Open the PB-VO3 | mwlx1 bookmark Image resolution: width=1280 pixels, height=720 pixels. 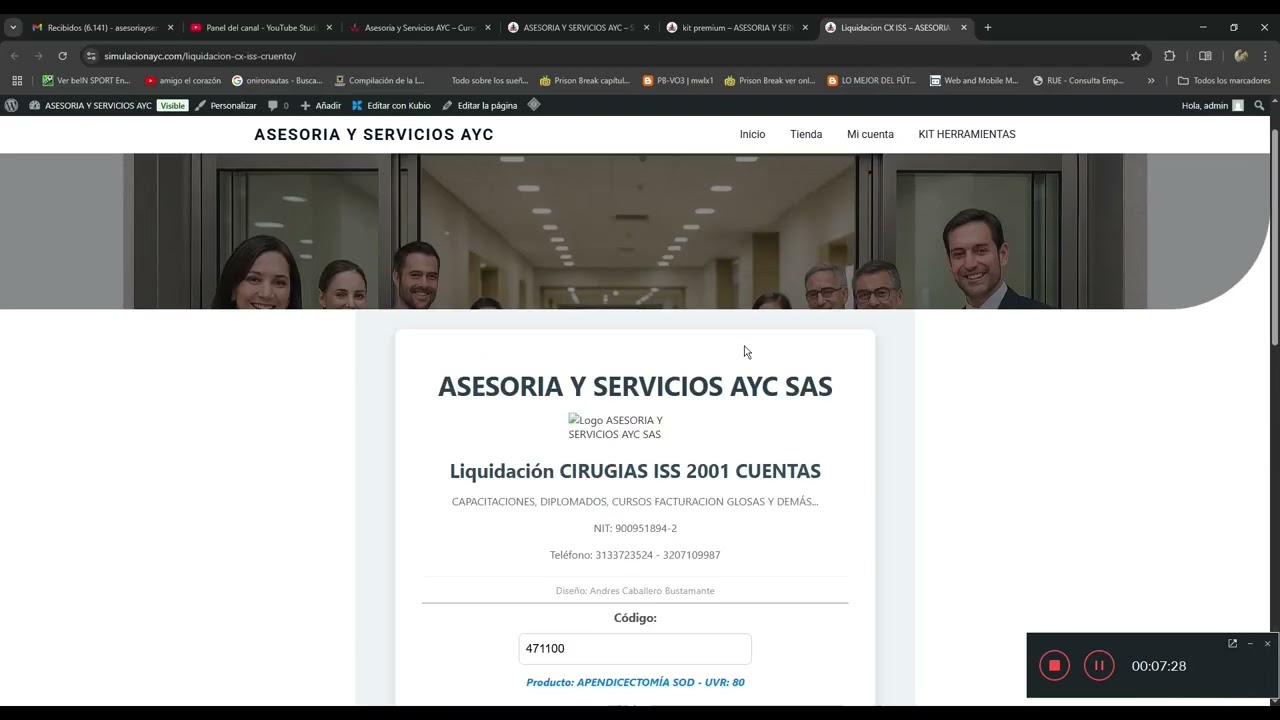click(x=678, y=80)
